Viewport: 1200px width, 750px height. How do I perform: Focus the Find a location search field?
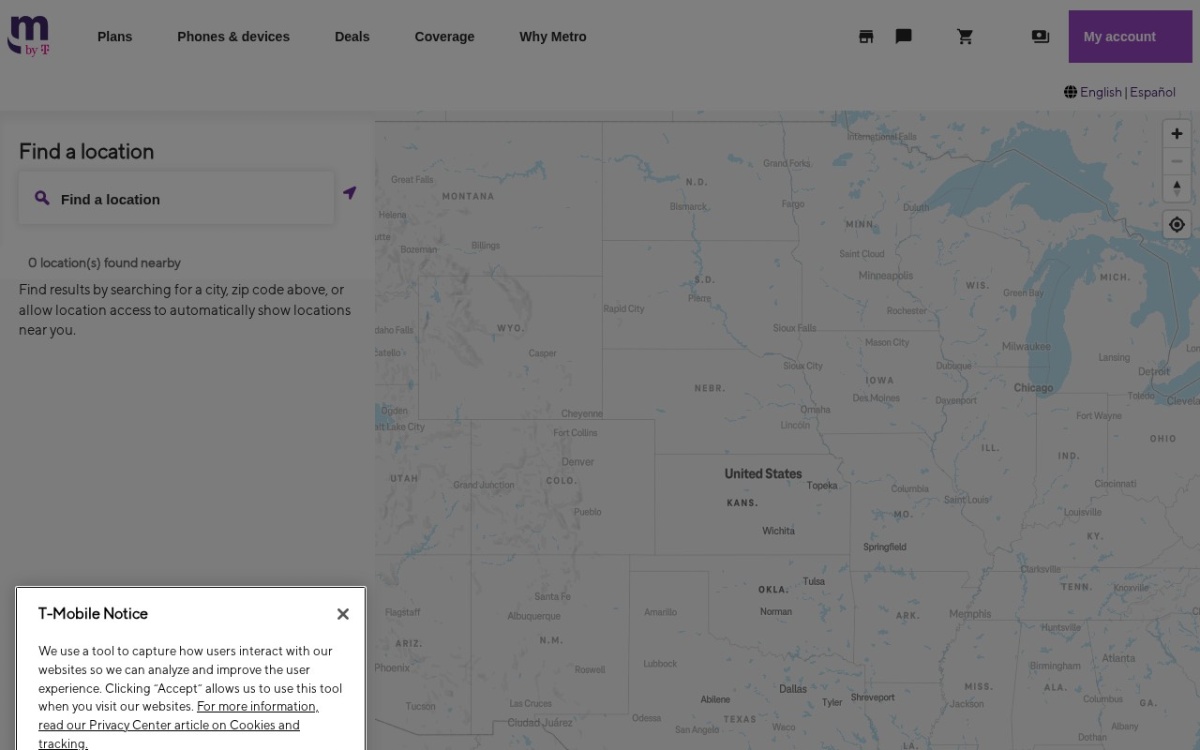point(177,199)
